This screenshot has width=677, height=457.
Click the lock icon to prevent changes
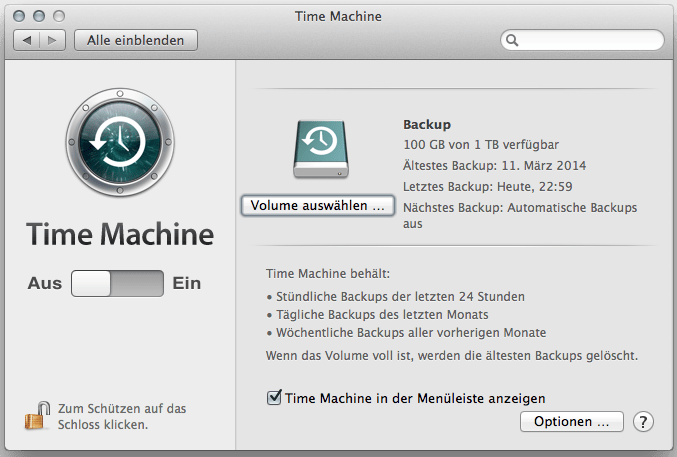(x=37, y=416)
